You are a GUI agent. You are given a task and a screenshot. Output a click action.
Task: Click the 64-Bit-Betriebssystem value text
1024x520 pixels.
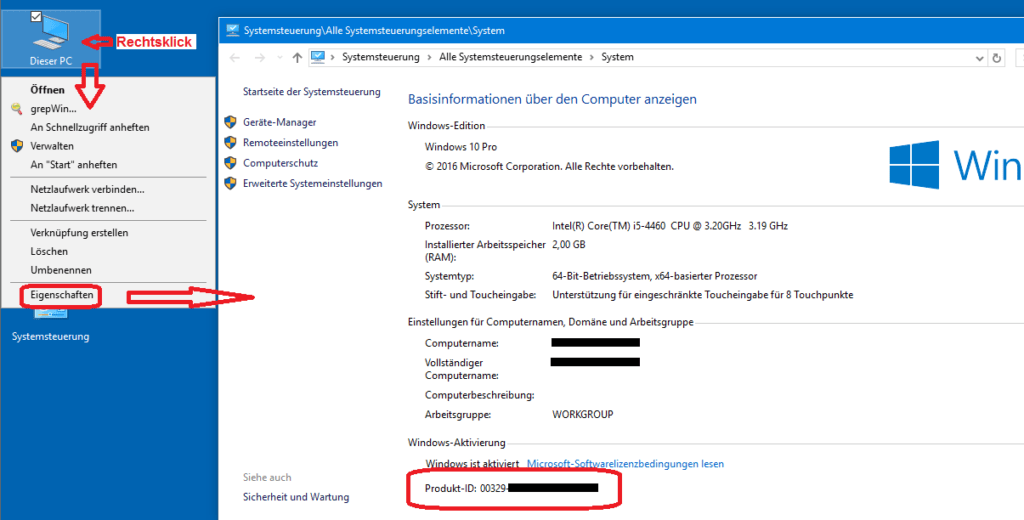[x=654, y=276]
